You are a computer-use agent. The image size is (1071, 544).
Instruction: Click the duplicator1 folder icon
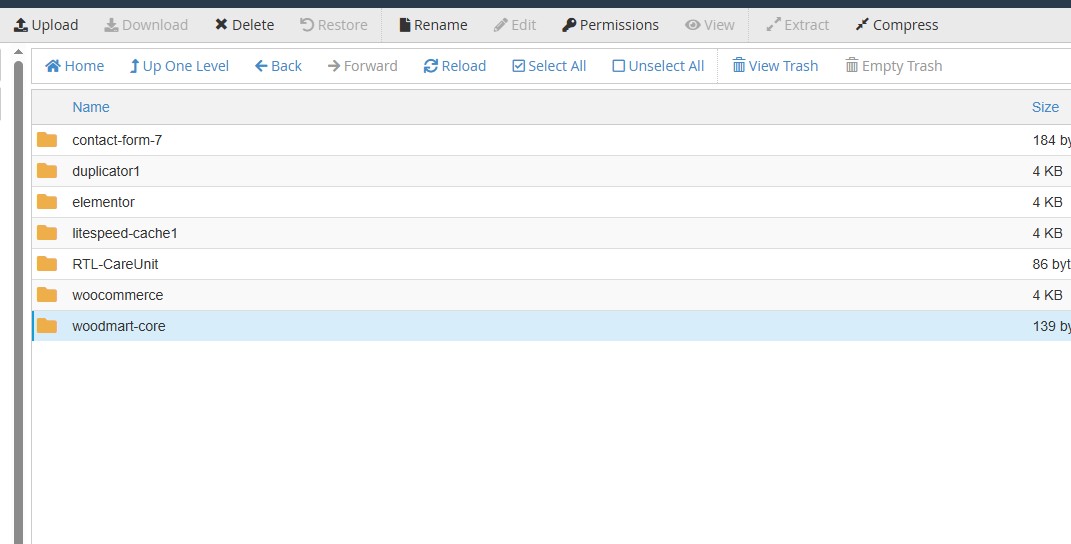[x=47, y=171]
